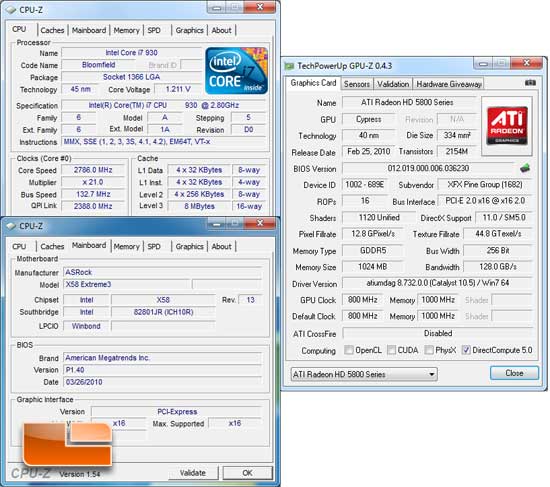The height and width of the screenshot is (487, 550).
Task: Open Graphics tab in lower CPU-Z window
Action: [189, 246]
